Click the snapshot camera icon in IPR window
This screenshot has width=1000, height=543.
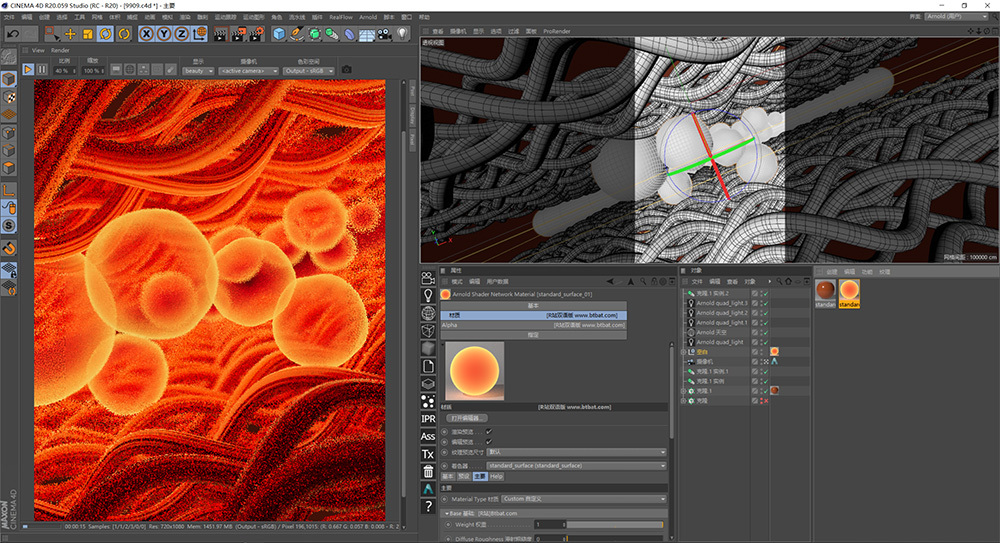346,70
